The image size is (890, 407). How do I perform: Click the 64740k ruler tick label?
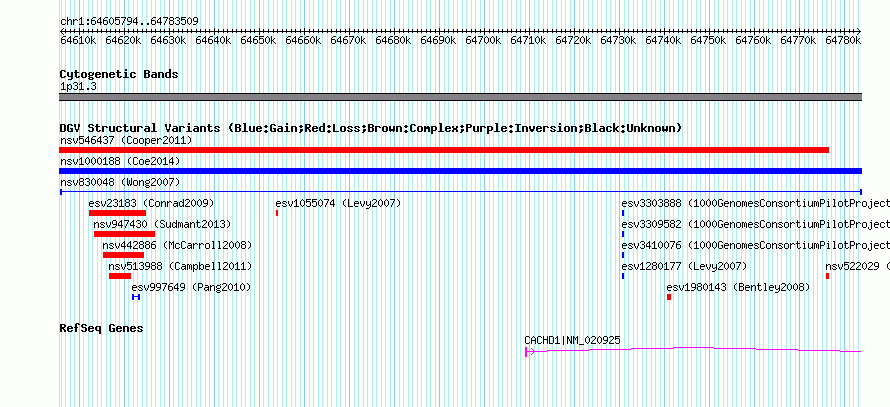pyautogui.click(x=663, y=40)
